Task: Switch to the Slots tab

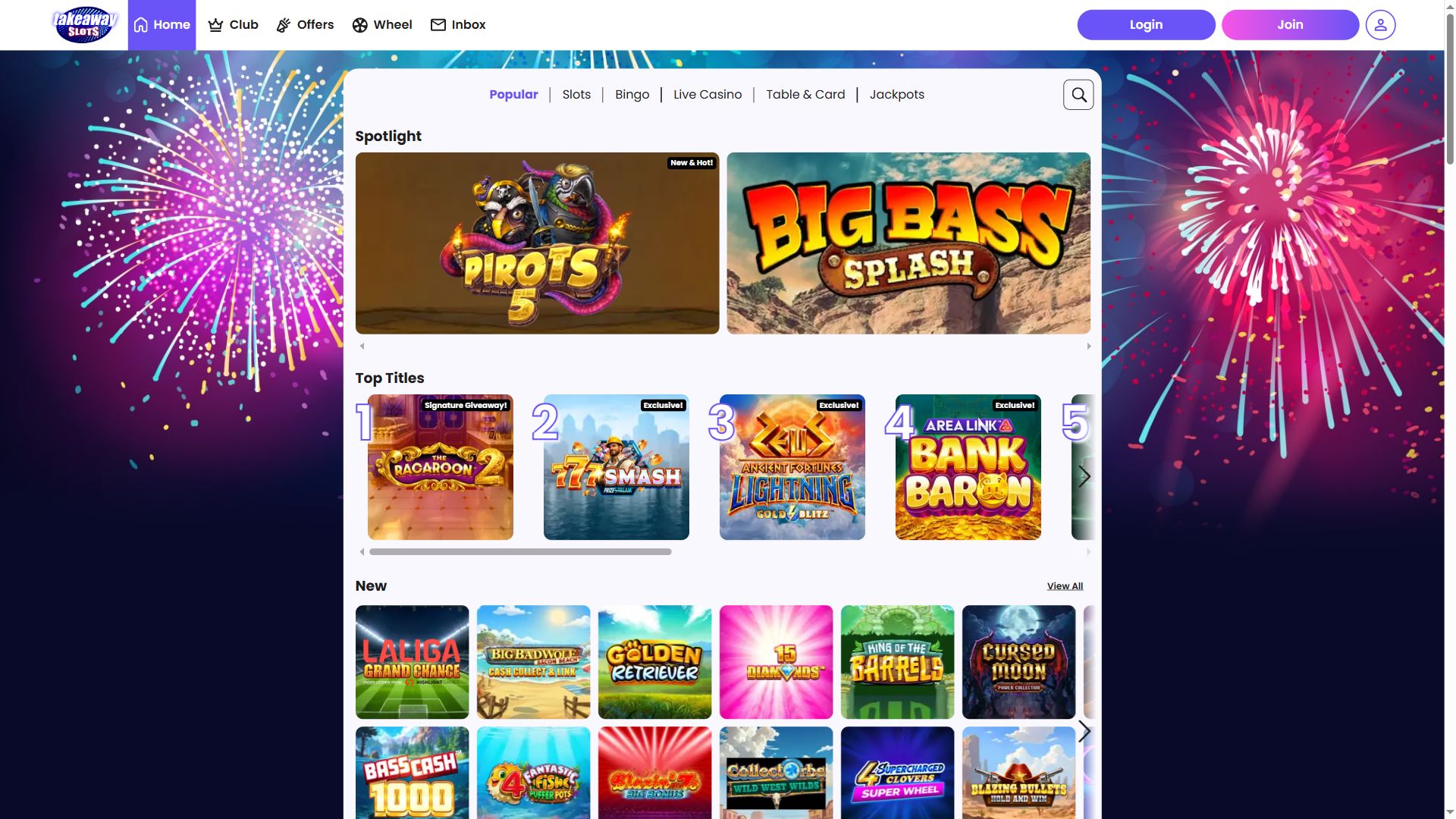Action: coord(576,95)
